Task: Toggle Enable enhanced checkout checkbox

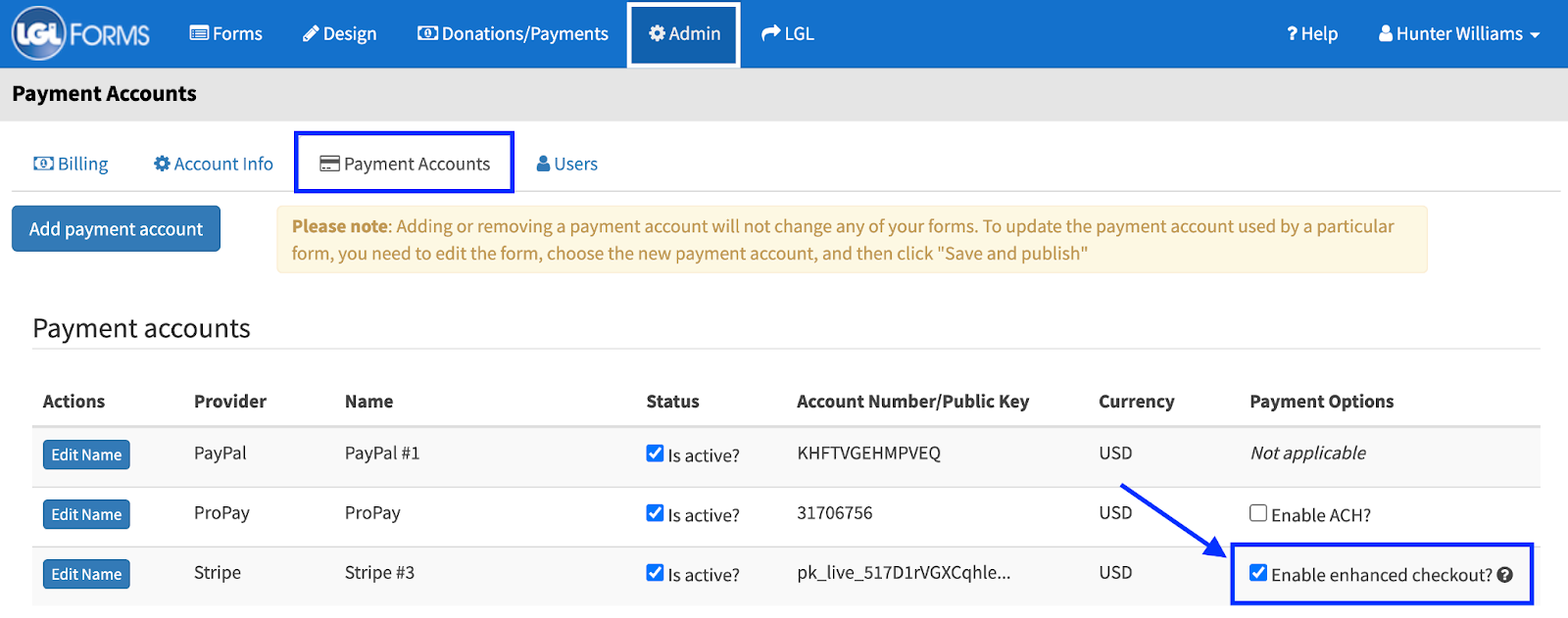Action: click(1258, 573)
